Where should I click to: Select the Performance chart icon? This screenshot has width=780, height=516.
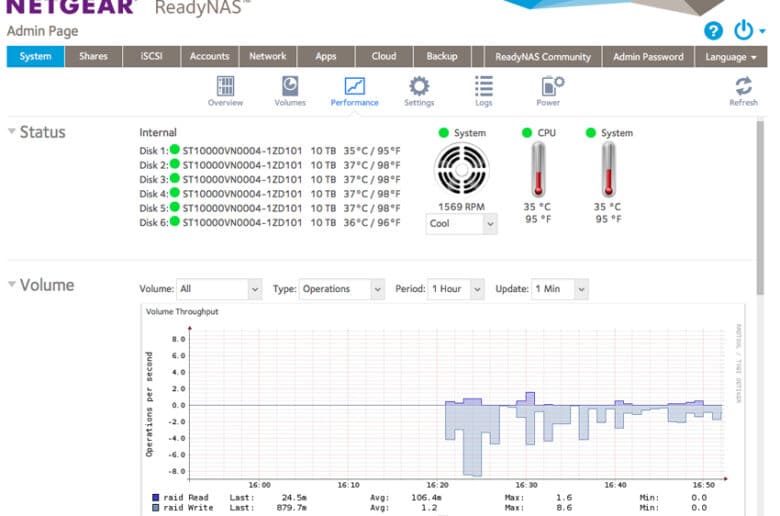pyautogui.click(x=355, y=86)
